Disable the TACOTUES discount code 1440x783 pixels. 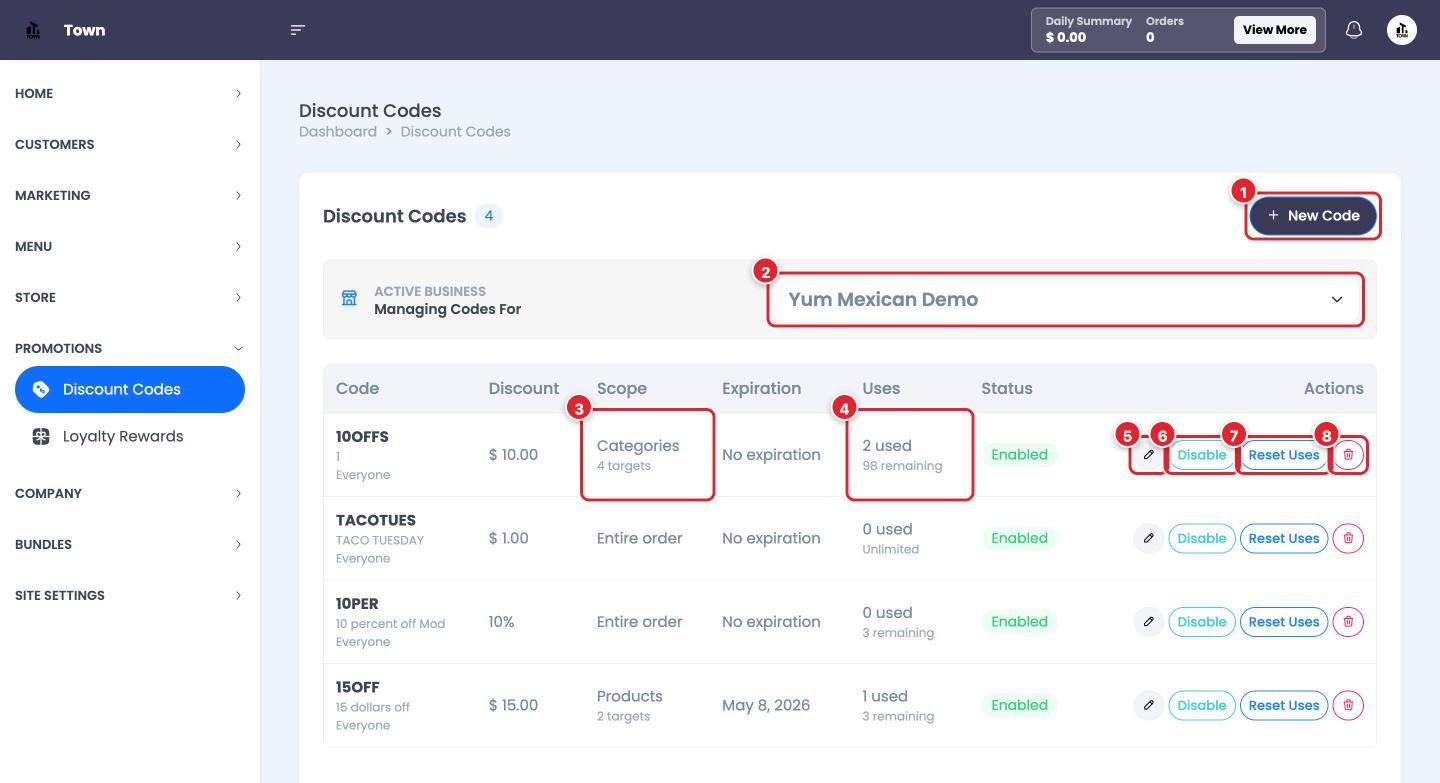[x=1201, y=538]
